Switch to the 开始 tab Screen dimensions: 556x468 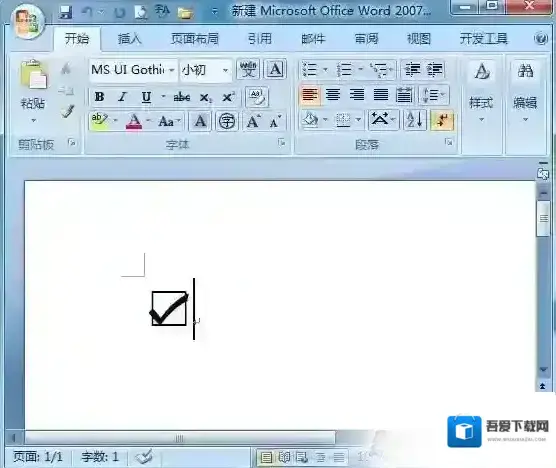tap(77, 38)
